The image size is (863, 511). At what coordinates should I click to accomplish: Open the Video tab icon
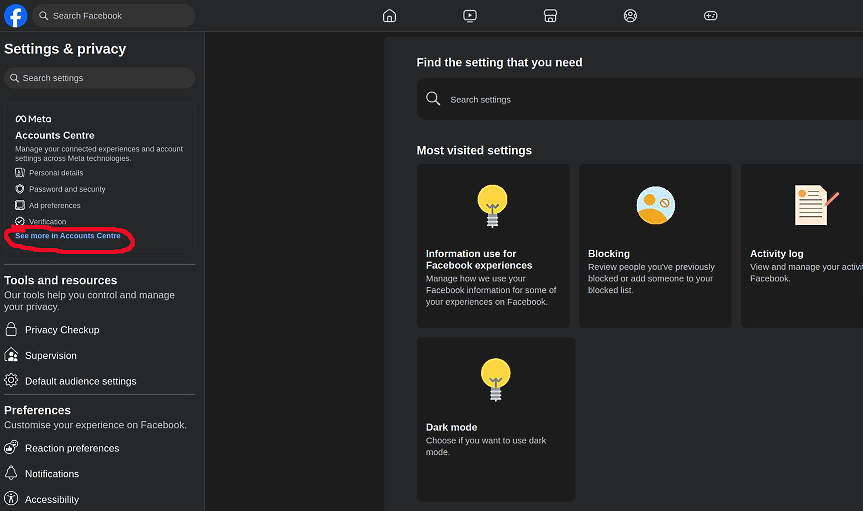(469, 15)
